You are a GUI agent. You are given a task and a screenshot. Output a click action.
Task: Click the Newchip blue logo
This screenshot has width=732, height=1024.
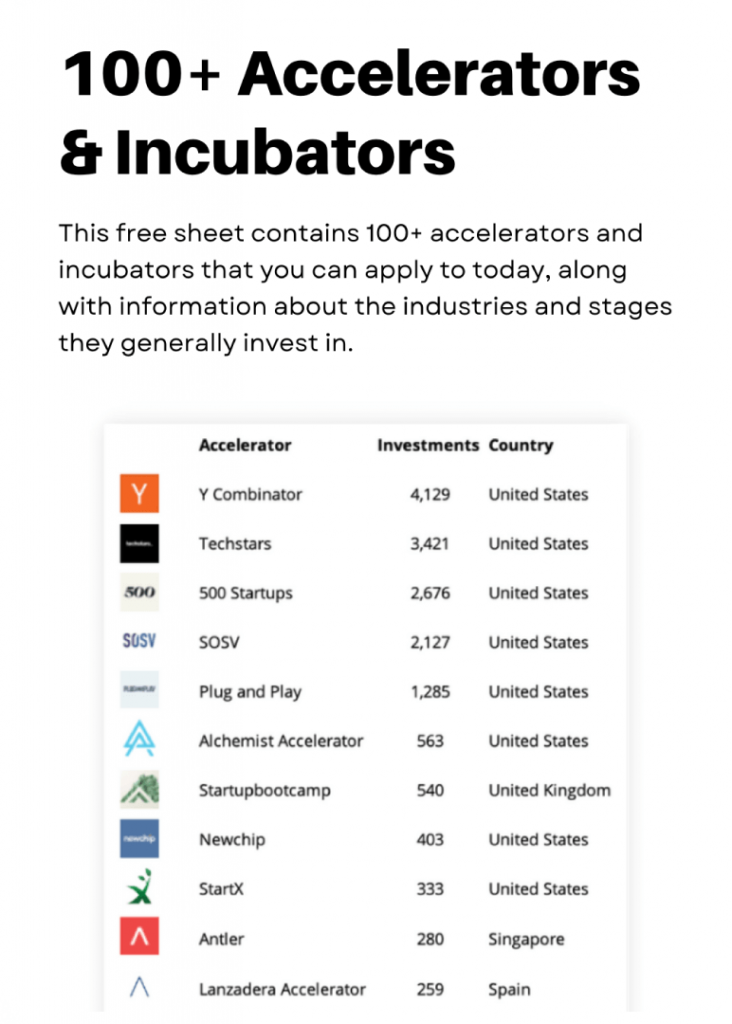(x=139, y=839)
